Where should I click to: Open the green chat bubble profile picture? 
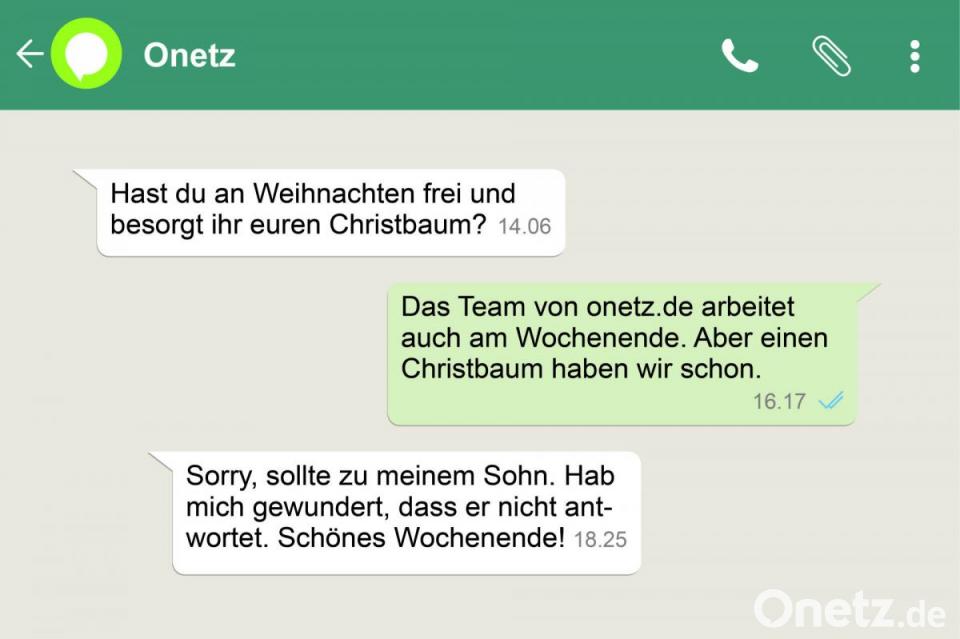[x=86, y=54]
